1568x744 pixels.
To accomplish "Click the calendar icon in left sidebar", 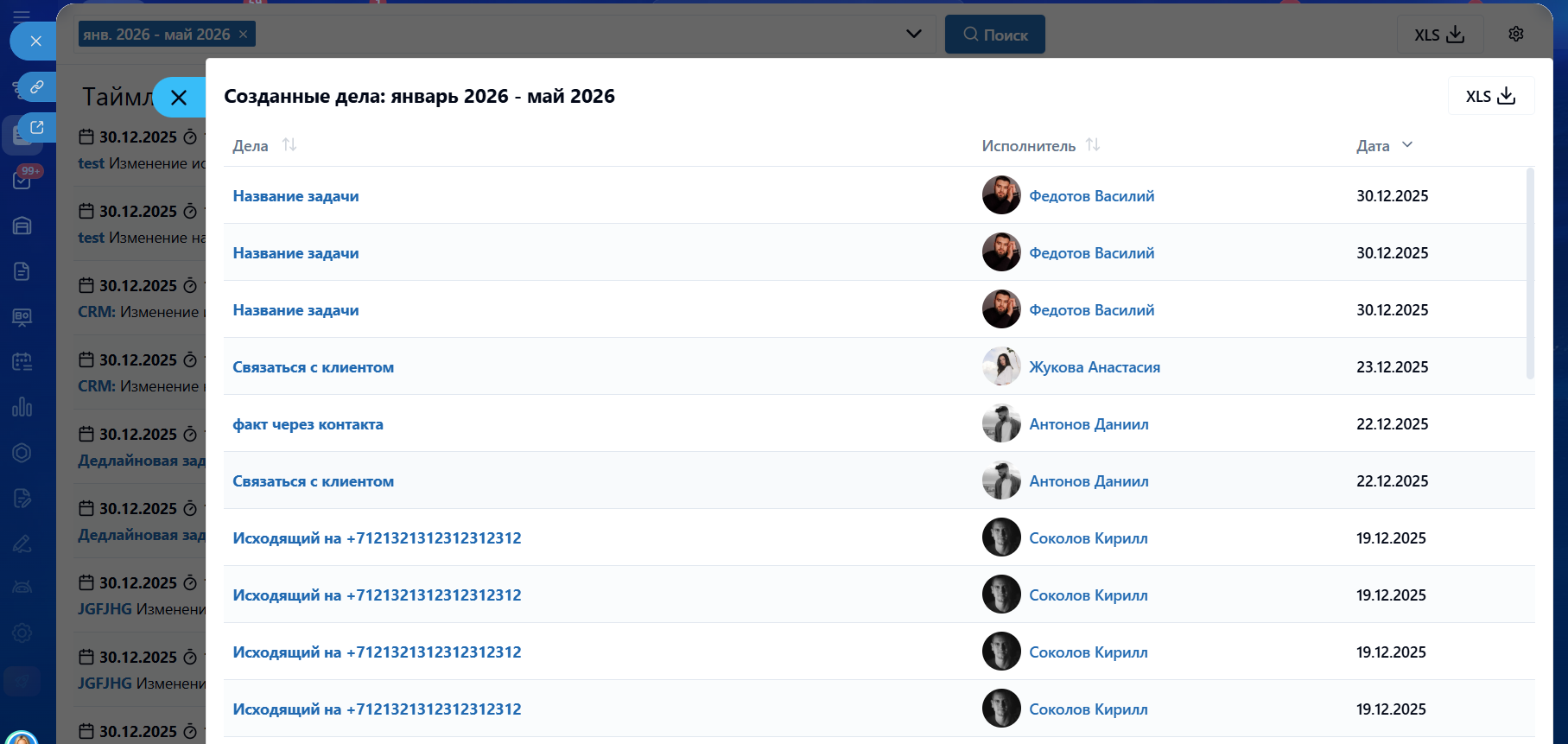I will pyautogui.click(x=22, y=362).
